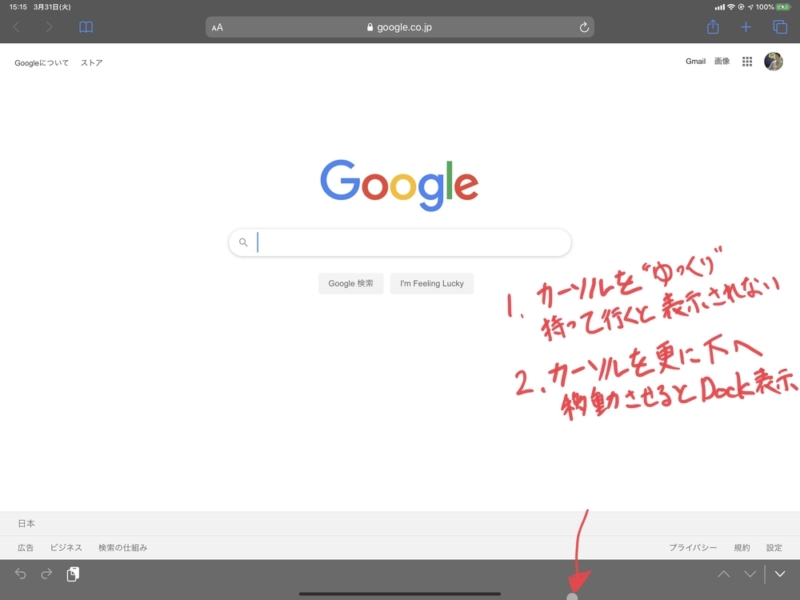Open the 規約 footer link
The image size is (800, 600).
pos(742,547)
